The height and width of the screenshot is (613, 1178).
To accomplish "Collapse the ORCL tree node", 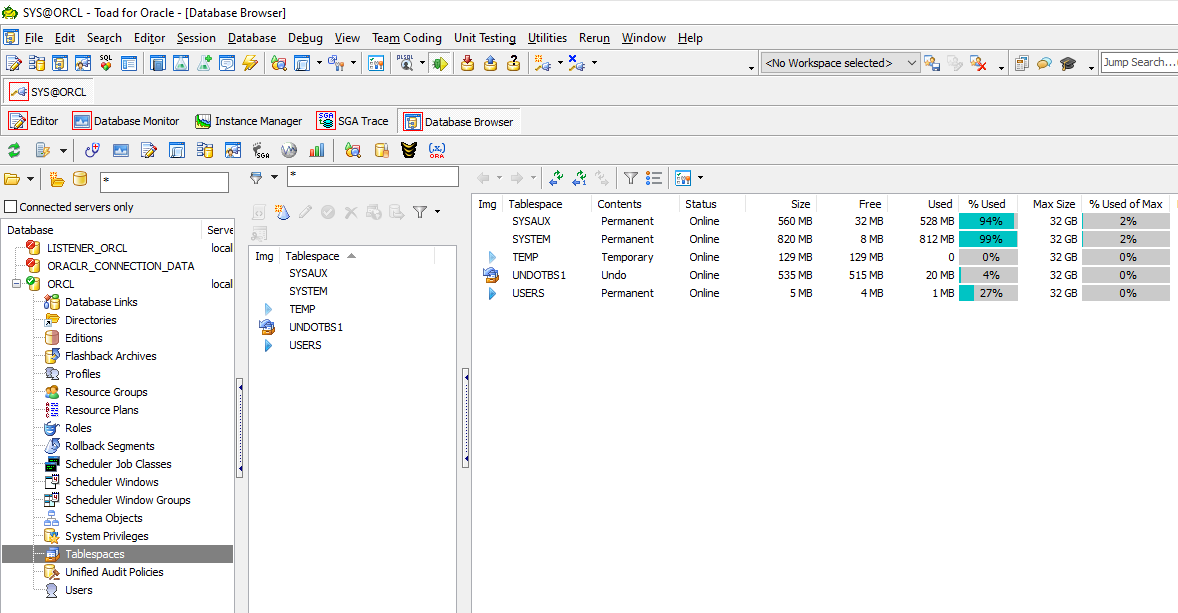I will (x=16, y=284).
